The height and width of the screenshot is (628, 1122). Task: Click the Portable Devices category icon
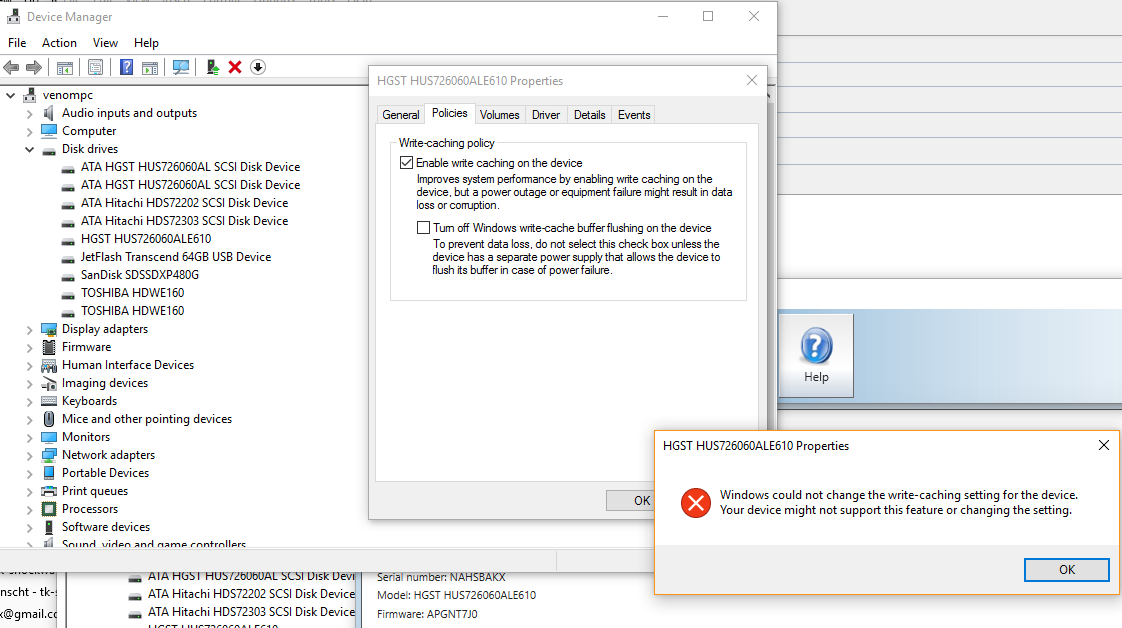[49, 473]
